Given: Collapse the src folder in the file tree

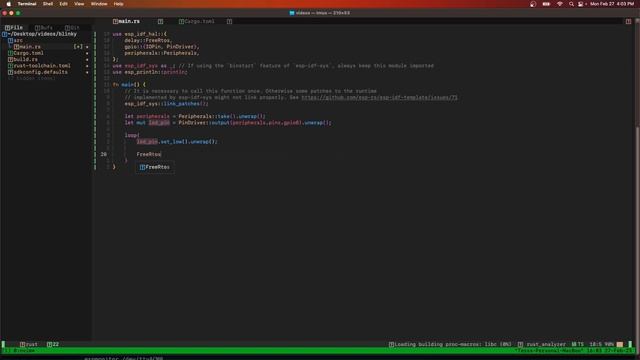Looking at the screenshot, I should 16,40.
